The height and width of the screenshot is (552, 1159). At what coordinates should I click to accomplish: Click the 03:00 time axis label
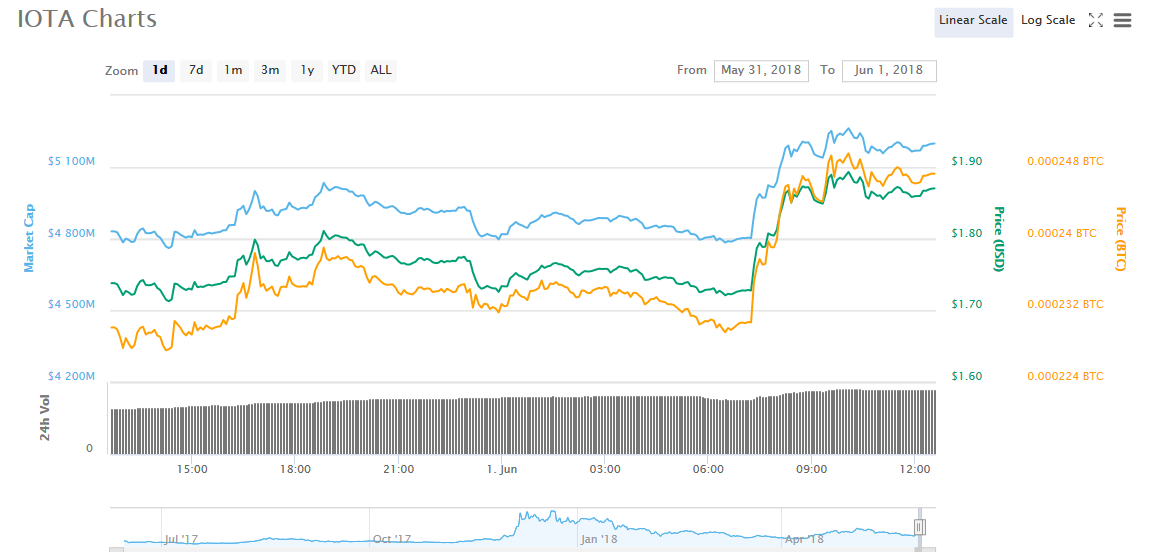click(x=605, y=468)
